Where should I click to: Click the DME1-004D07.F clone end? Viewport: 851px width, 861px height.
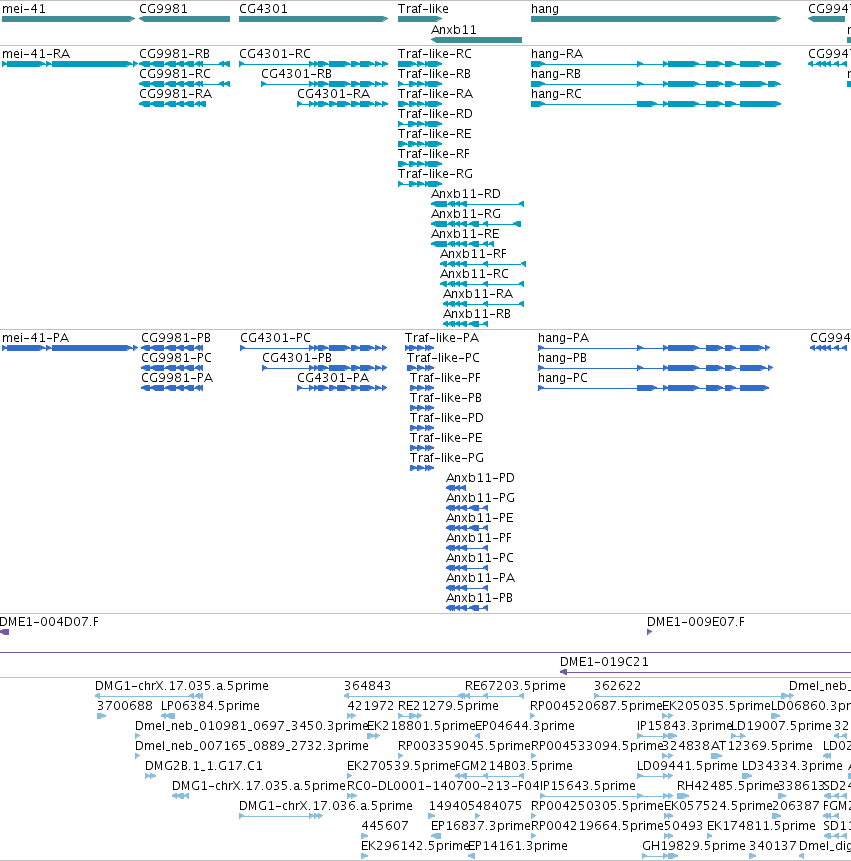pos(4,633)
